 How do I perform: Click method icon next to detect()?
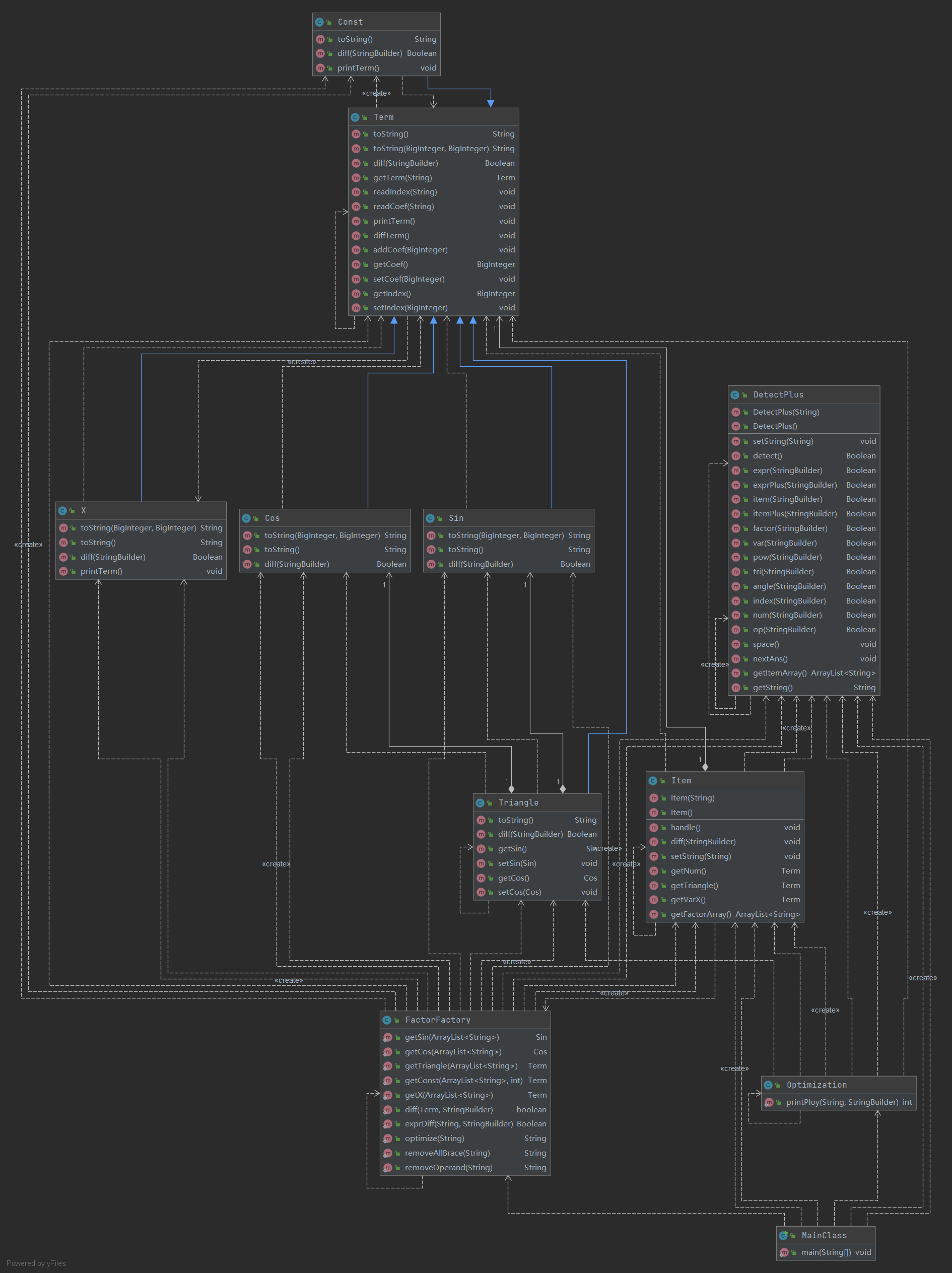click(x=736, y=456)
